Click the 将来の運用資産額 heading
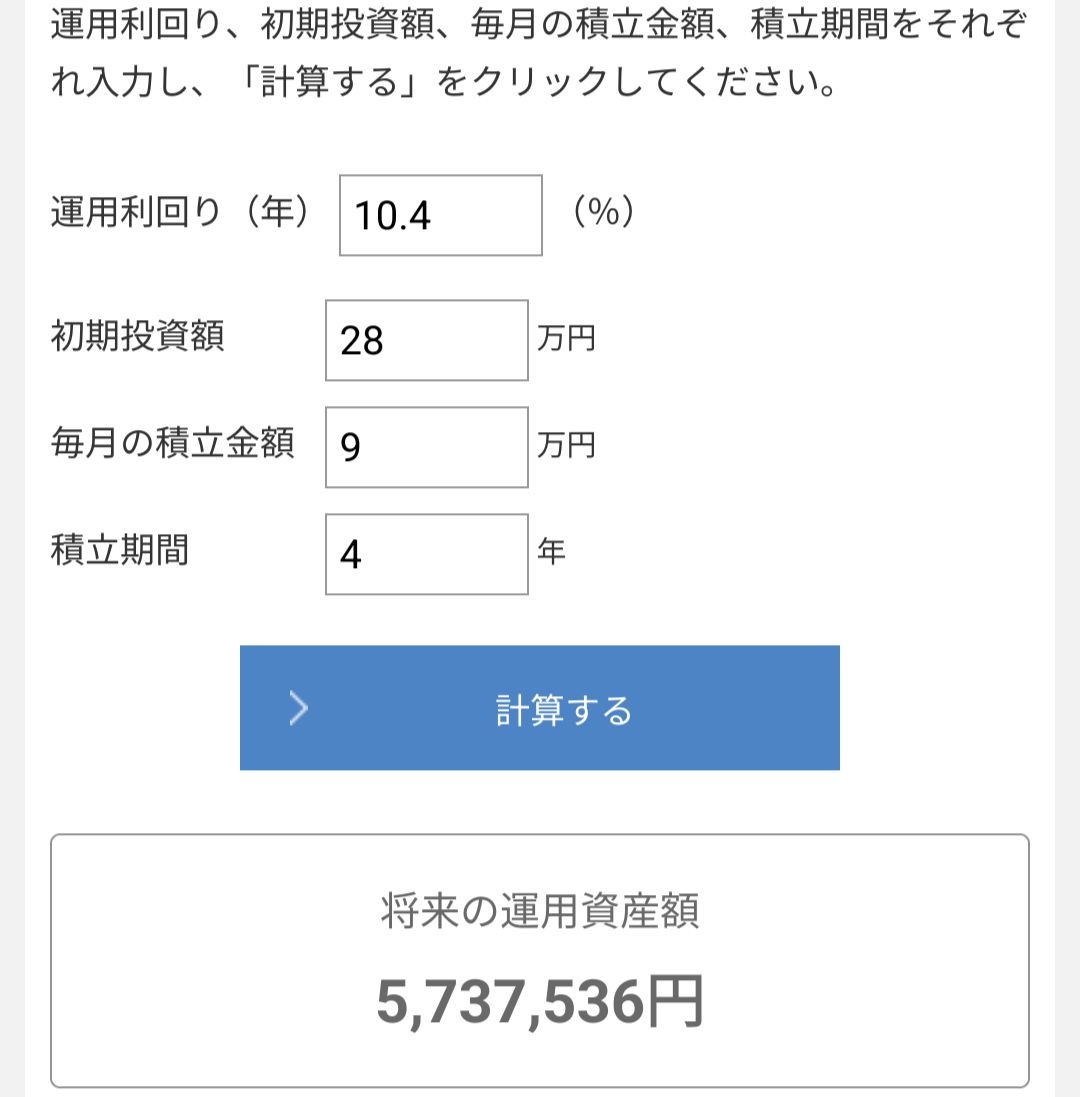 tap(539, 912)
